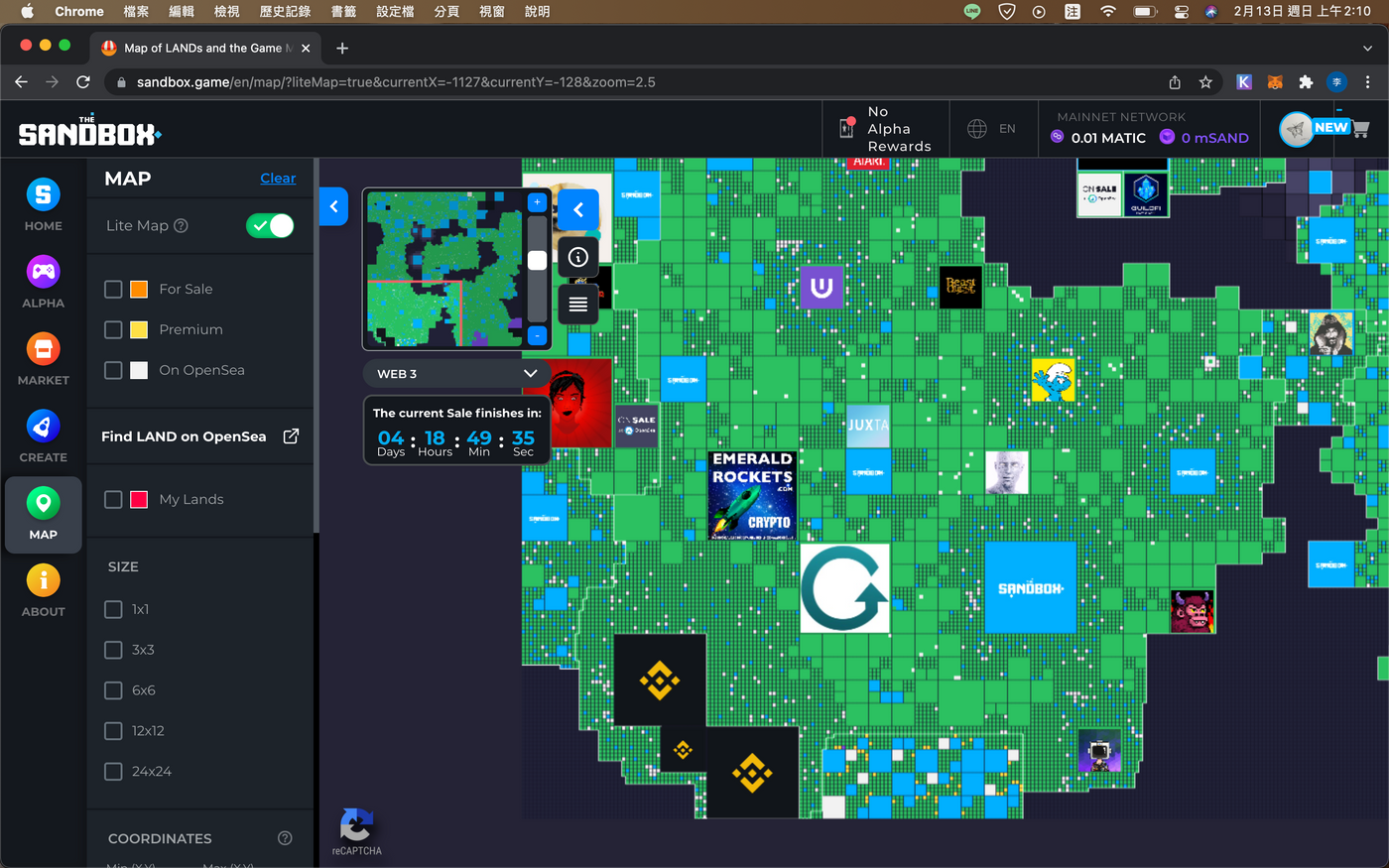Open MetaMask fox extension
Screen dimensions: 1389x868
pyautogui.click(x=1275, y=82)
